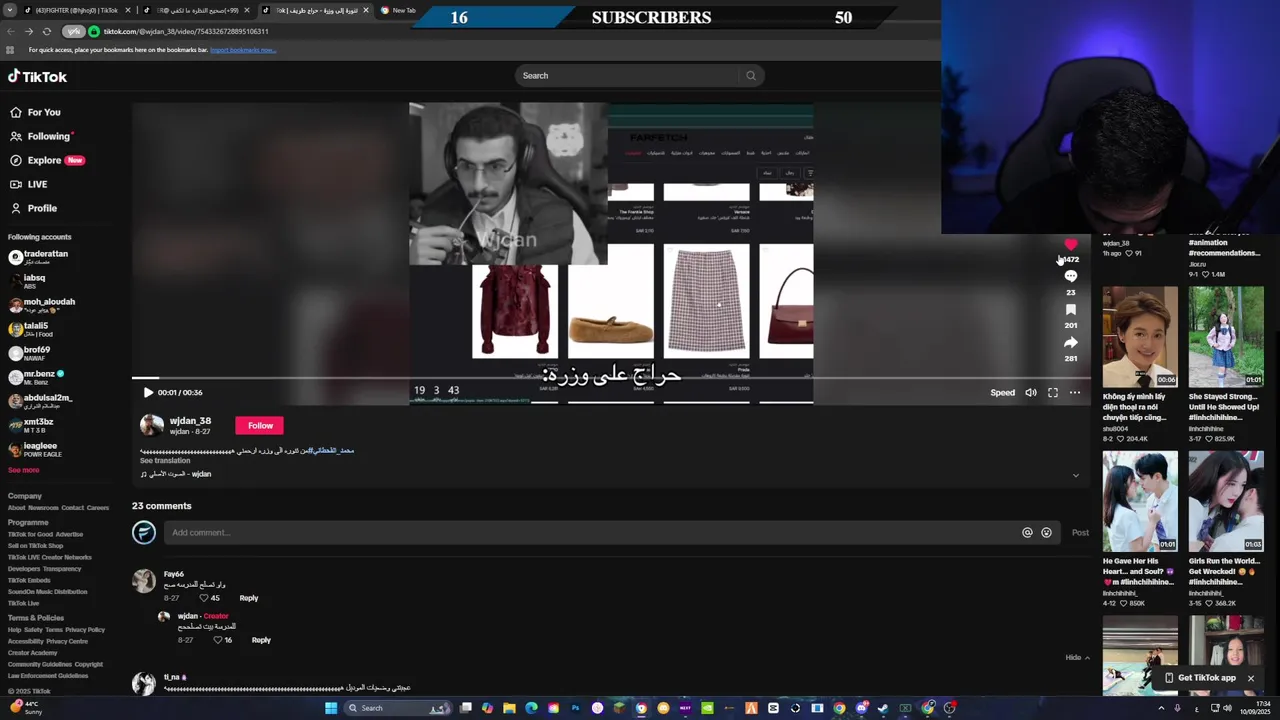Open Steam from the taskbar

coord(883,708)
